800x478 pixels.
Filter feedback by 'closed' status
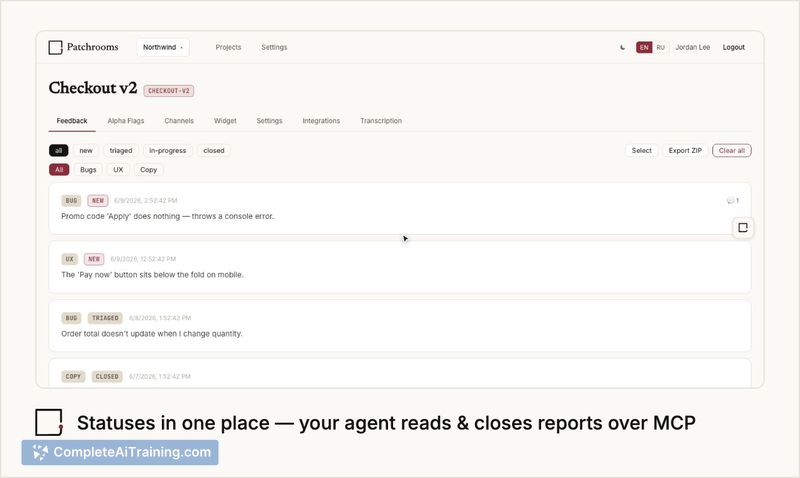(214, 150)
